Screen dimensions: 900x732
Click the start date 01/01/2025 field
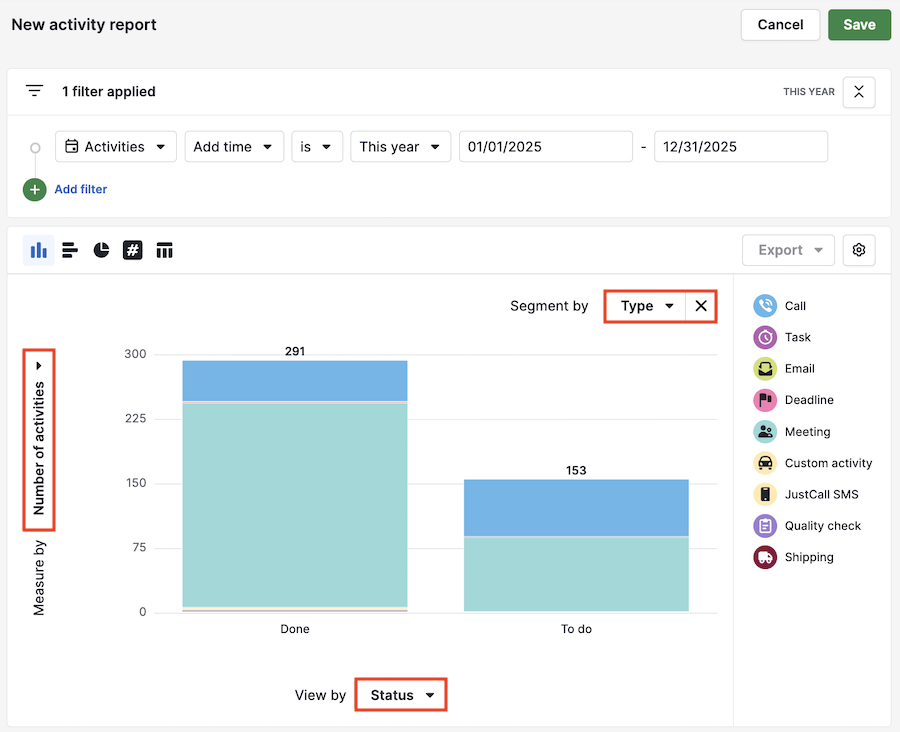[545, 147]
